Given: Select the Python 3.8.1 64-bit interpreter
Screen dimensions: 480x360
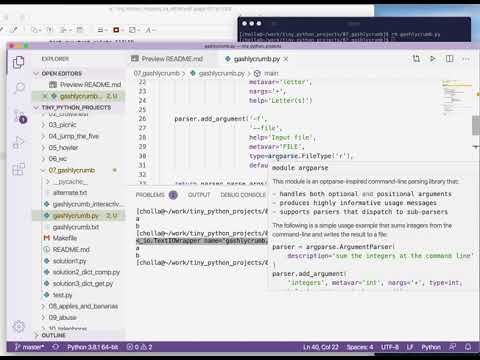Looking at the screenshot, I should [93, 347].
